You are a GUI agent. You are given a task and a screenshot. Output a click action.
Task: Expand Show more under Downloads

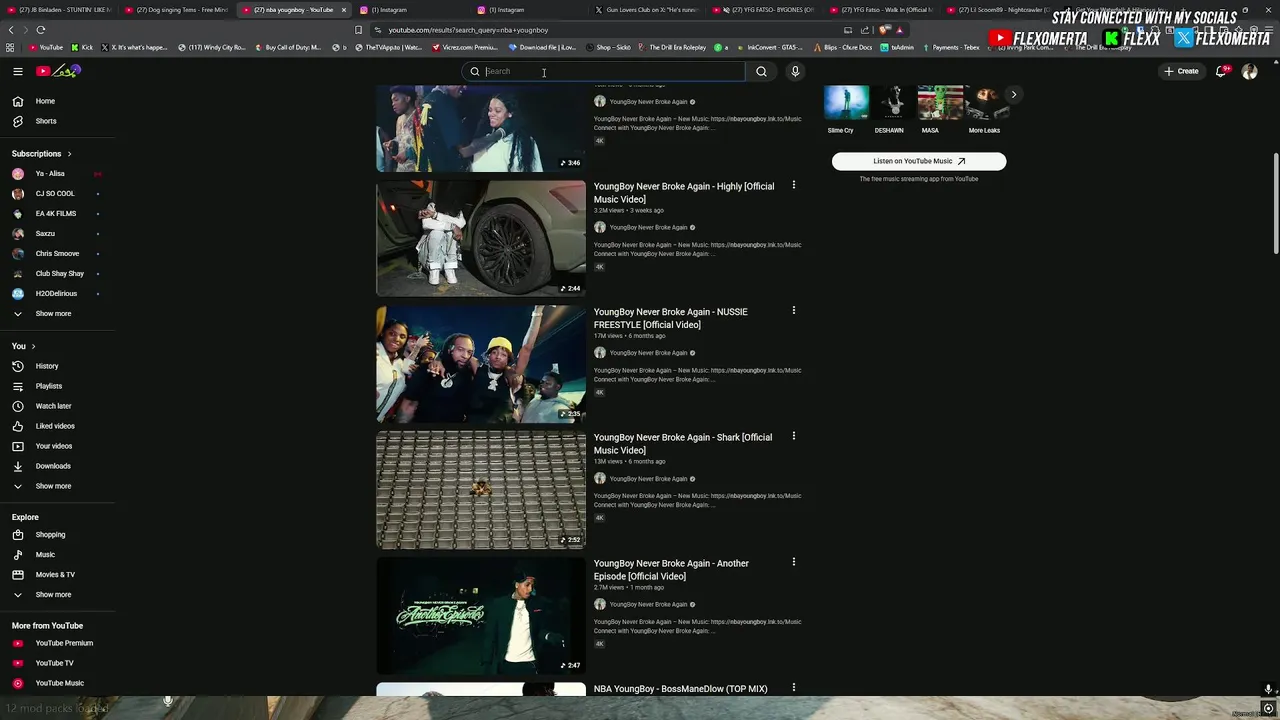point(58,486)
